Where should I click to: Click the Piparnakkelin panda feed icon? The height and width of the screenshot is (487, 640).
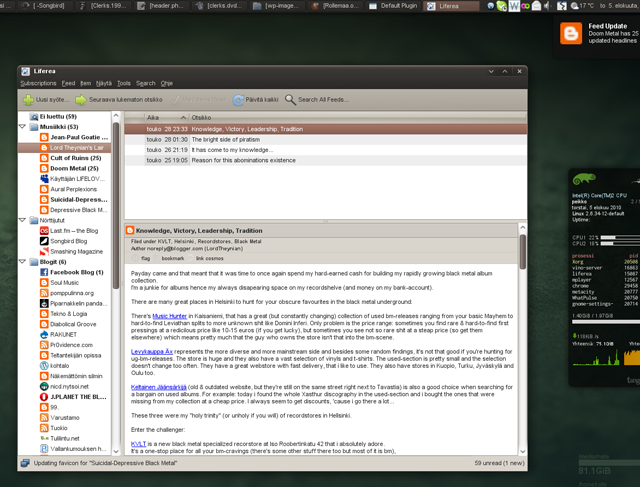coord(44,303)
